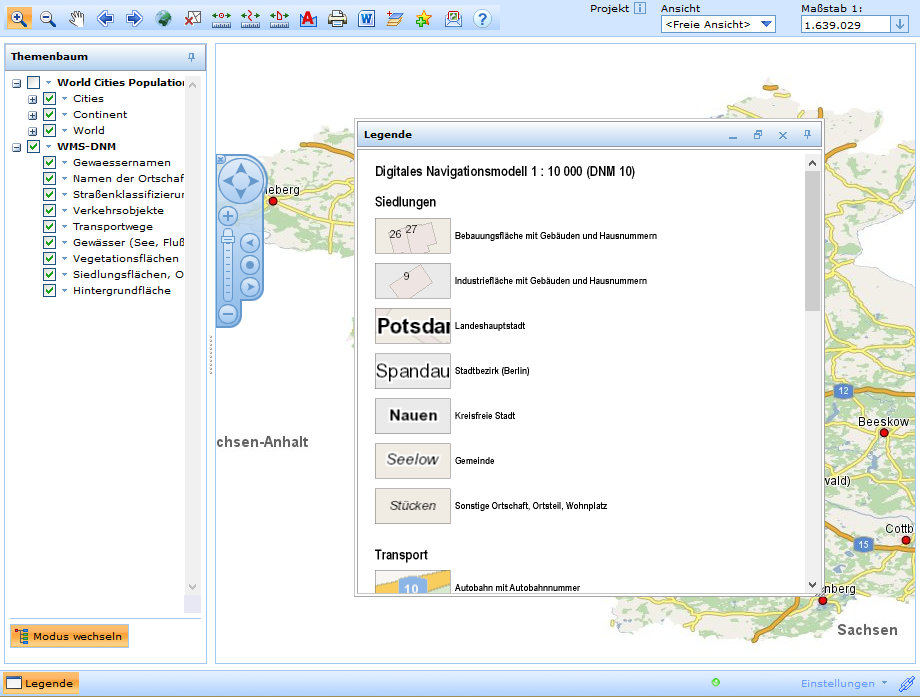Enable the World Cities Population group checkbox
The image size is (920, 697).
(x=32, y=83)
